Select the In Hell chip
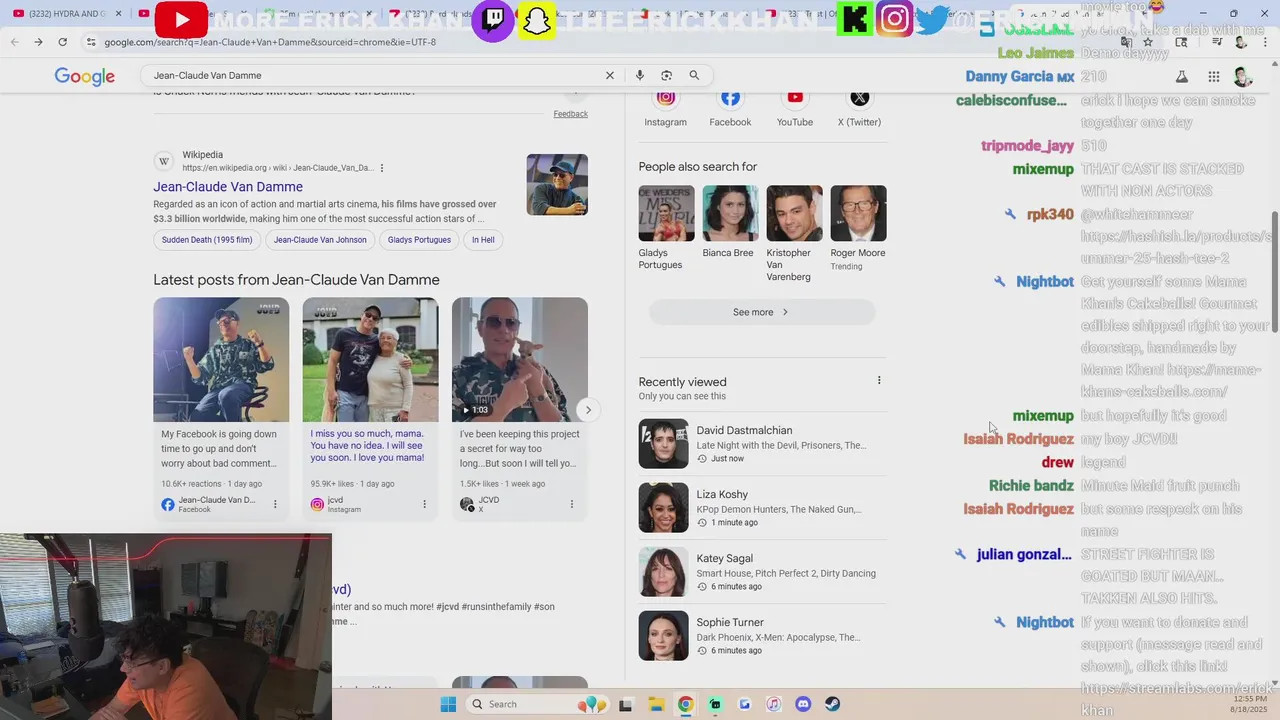This screenshot has height=720, width=1280. click(483, 240)
